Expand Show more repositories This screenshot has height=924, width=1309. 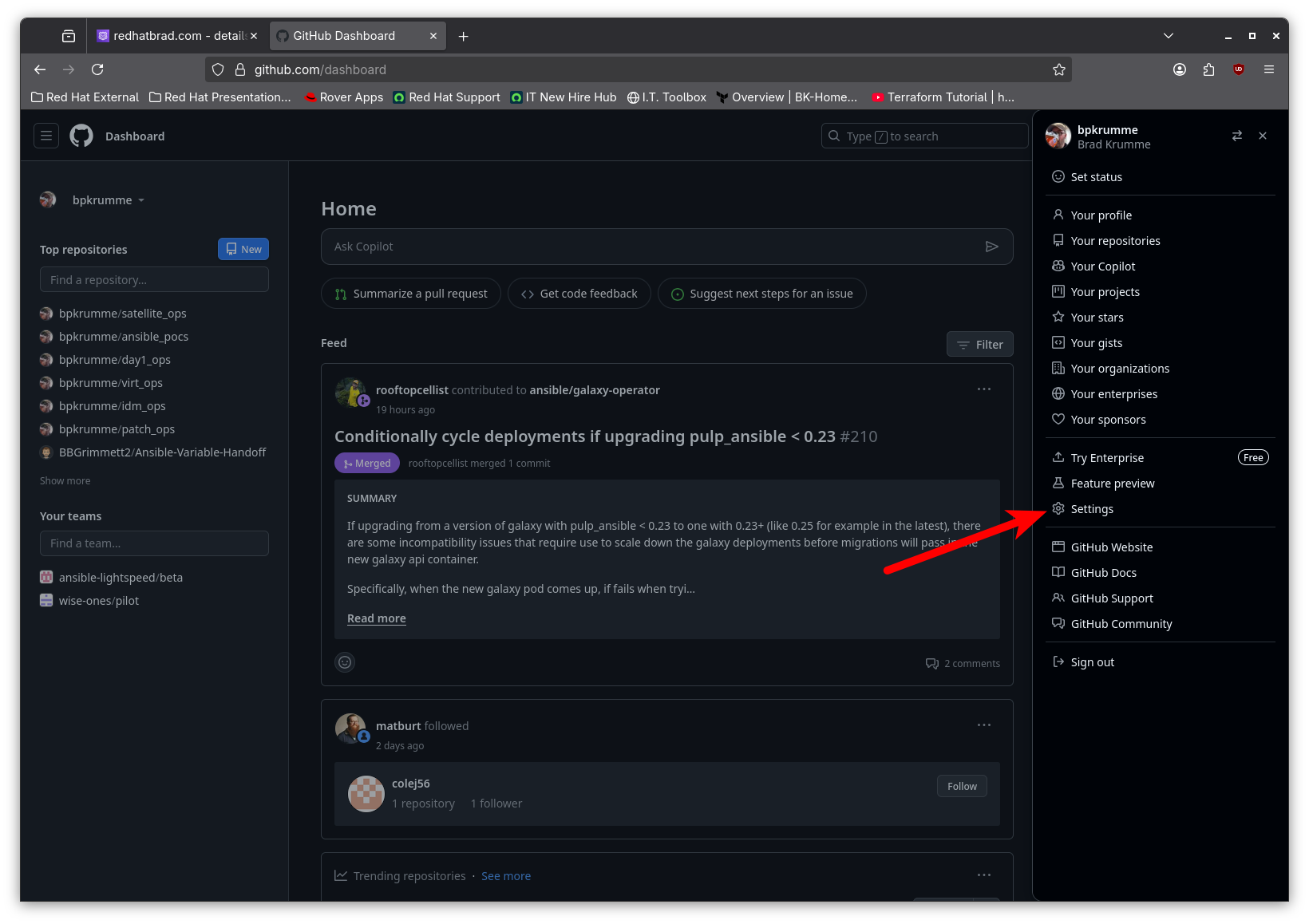pyautogui.click(x=65, y=480)
